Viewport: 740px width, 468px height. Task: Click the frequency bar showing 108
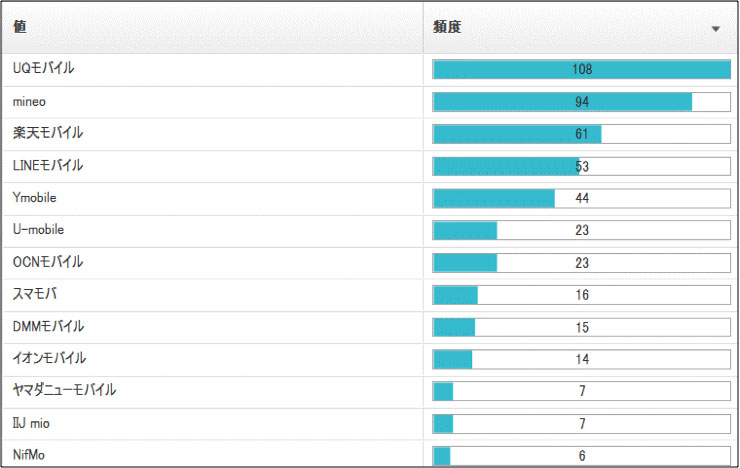tap(581, 69)
